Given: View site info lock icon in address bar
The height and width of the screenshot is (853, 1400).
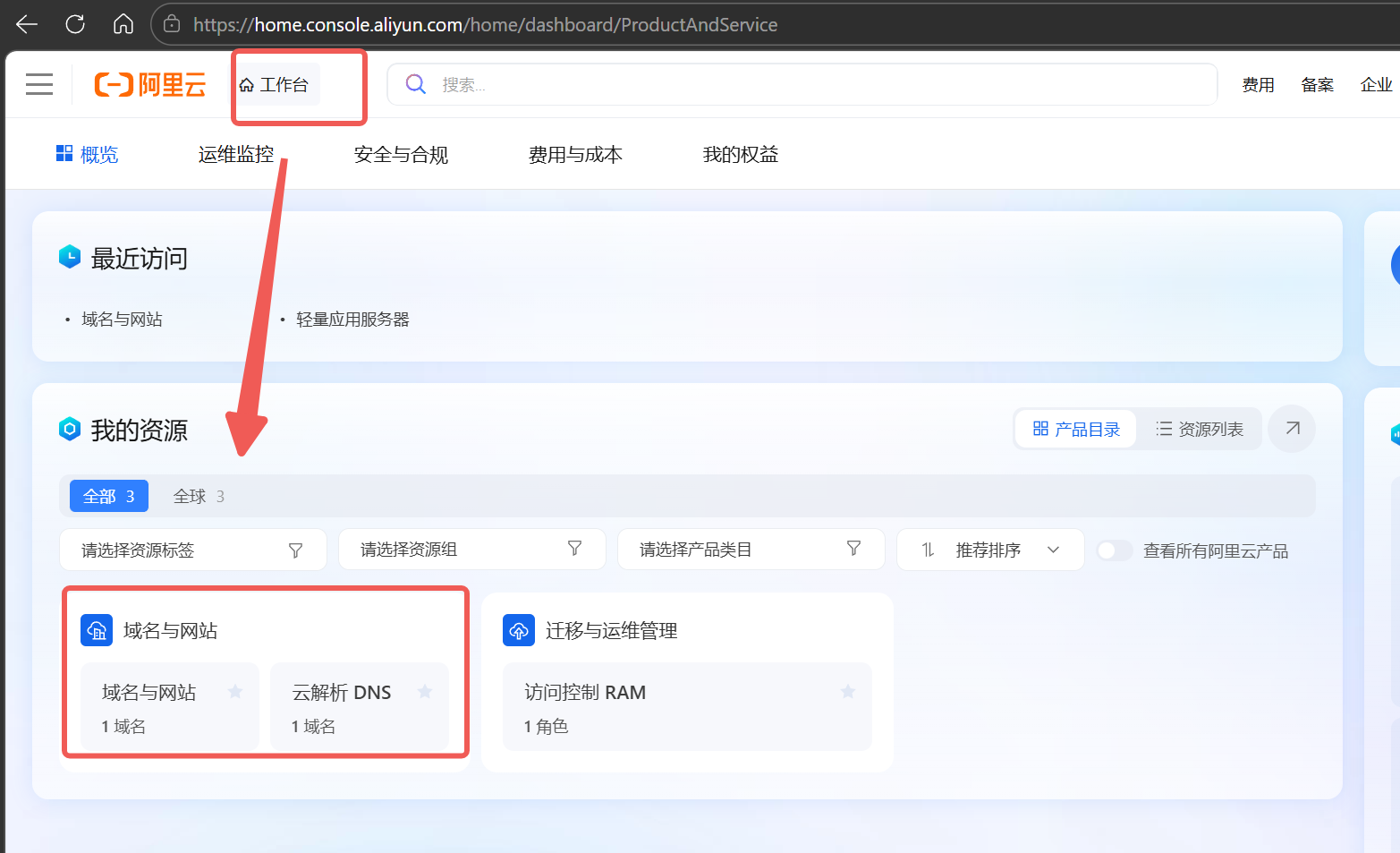Looking at the screenshot, I should click(x=172, y=24).
